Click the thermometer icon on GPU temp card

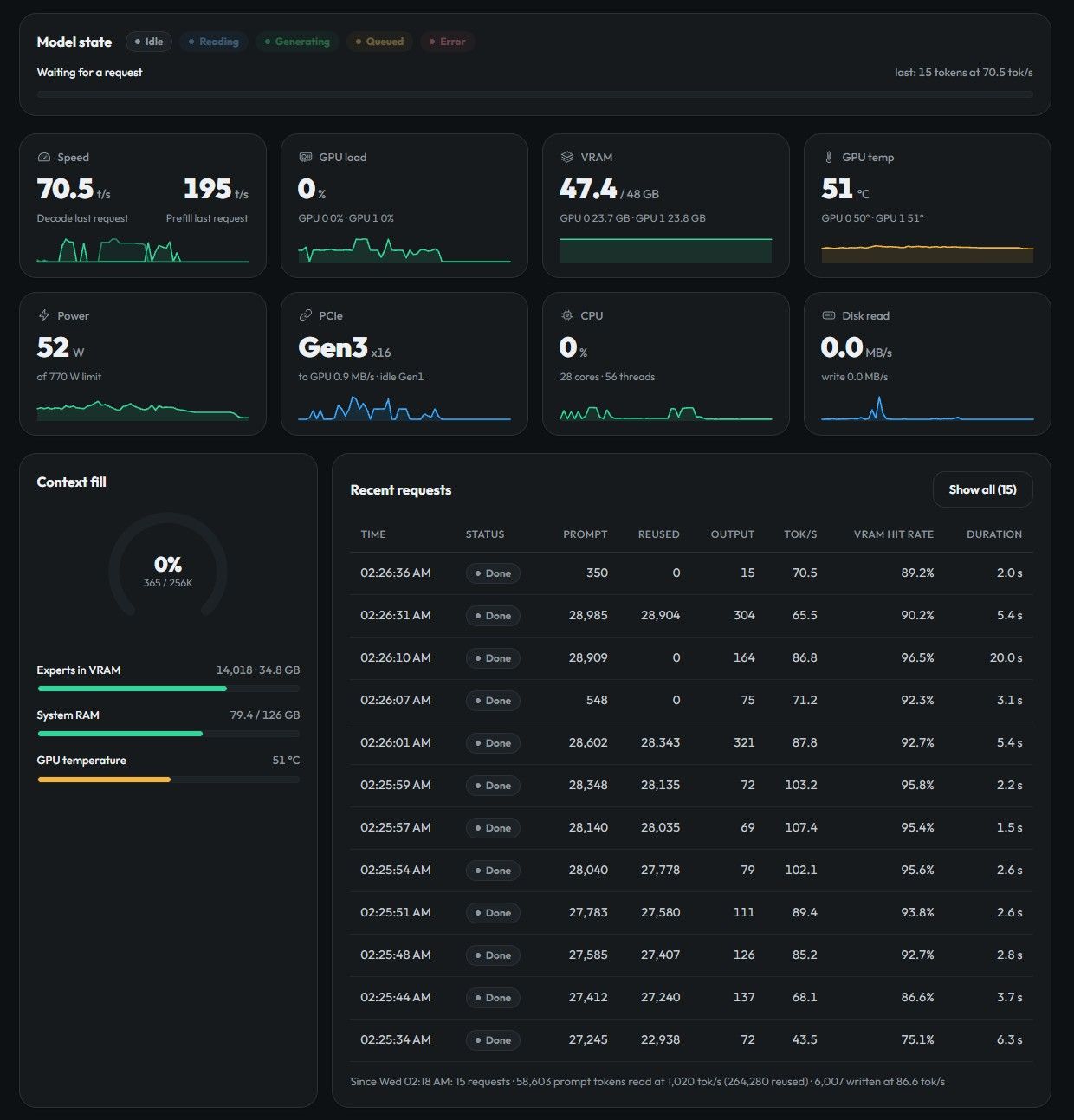click(829, 158)
